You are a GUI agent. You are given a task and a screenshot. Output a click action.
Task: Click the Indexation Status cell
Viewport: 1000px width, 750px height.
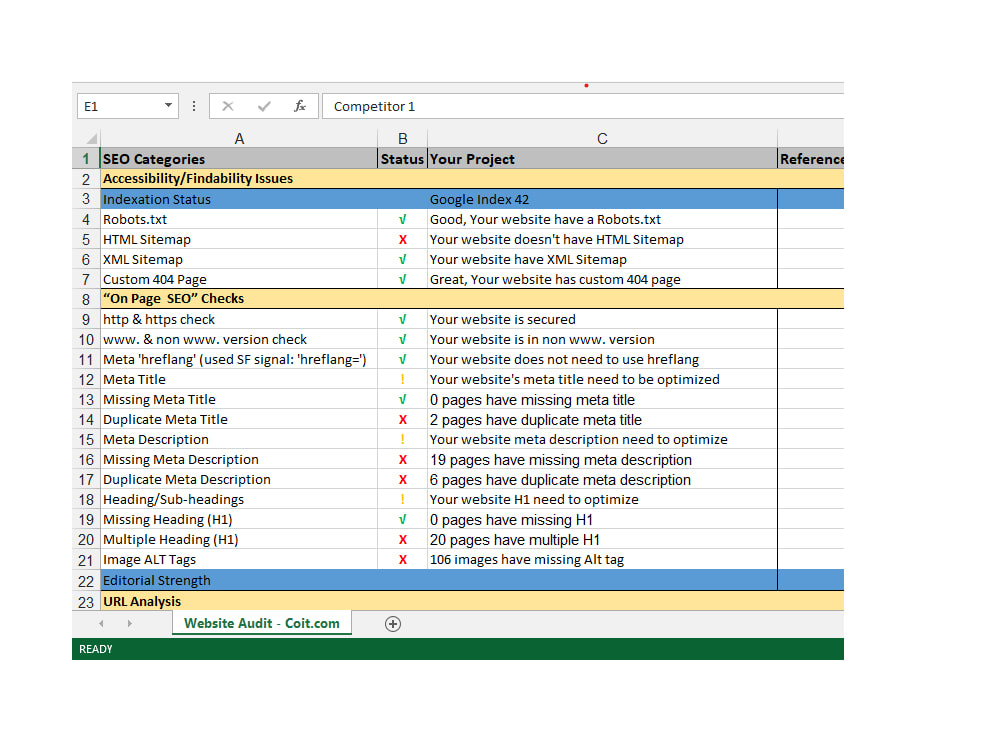point(239,199)
